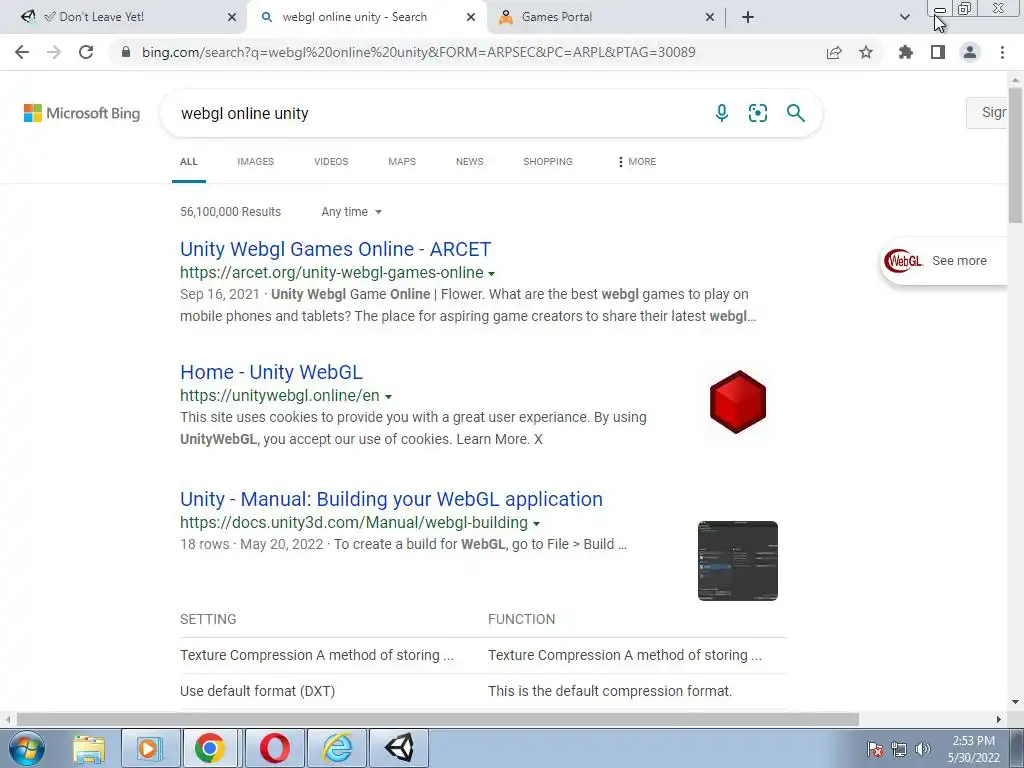This screenshot has width=1024, height=768.
Task: Open the NEWS search tab
Action: click(470, 161)
